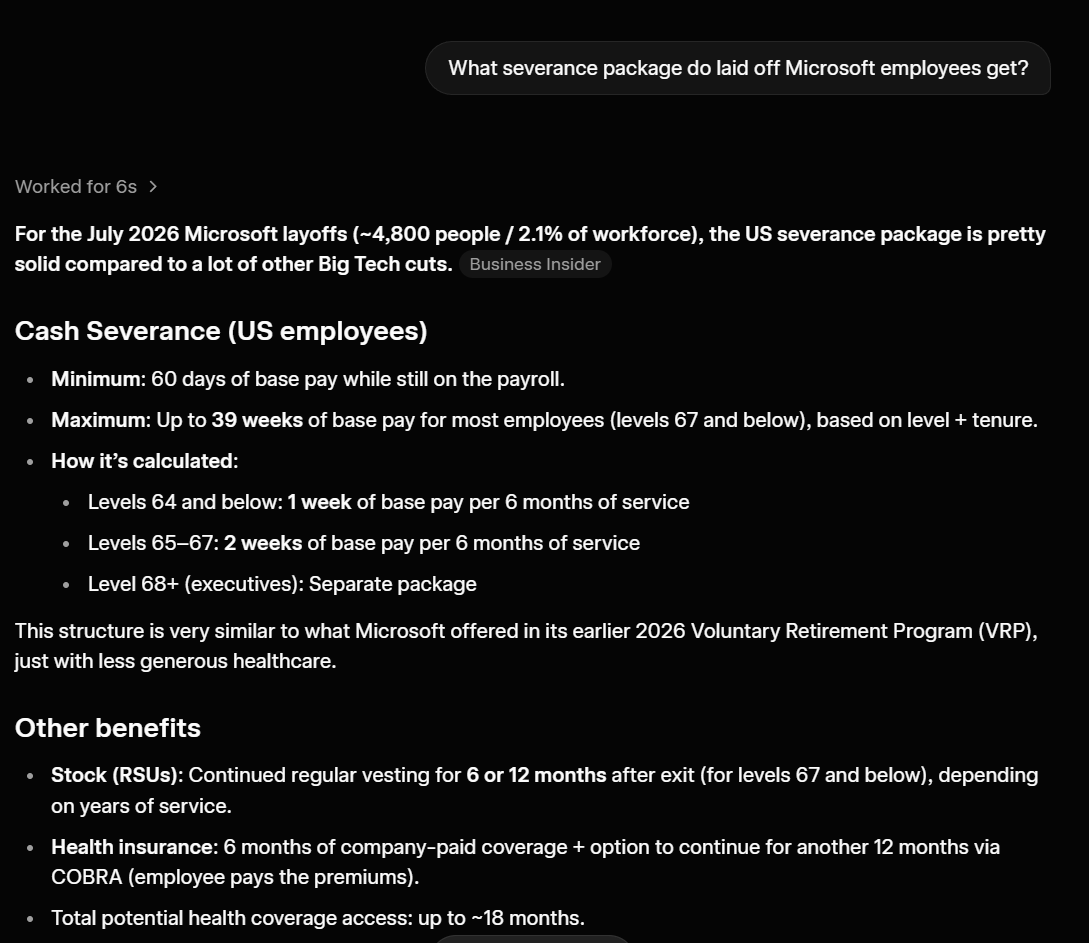Open the Business Insider source citation
Image resolution: width=1089 pixels, height=943 pixels.
[x=535, y=265]
